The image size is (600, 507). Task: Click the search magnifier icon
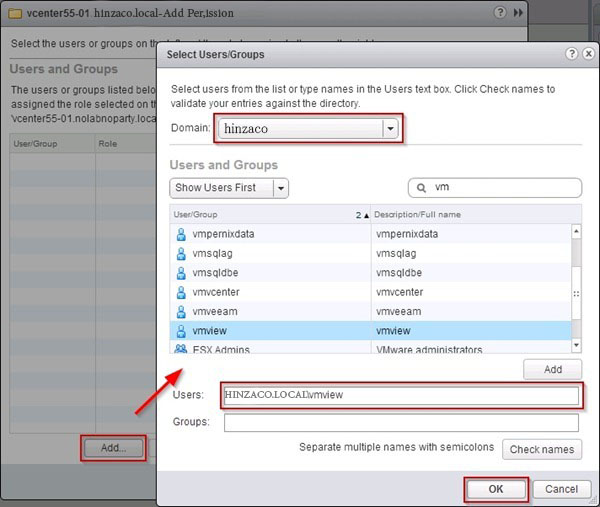422,188
